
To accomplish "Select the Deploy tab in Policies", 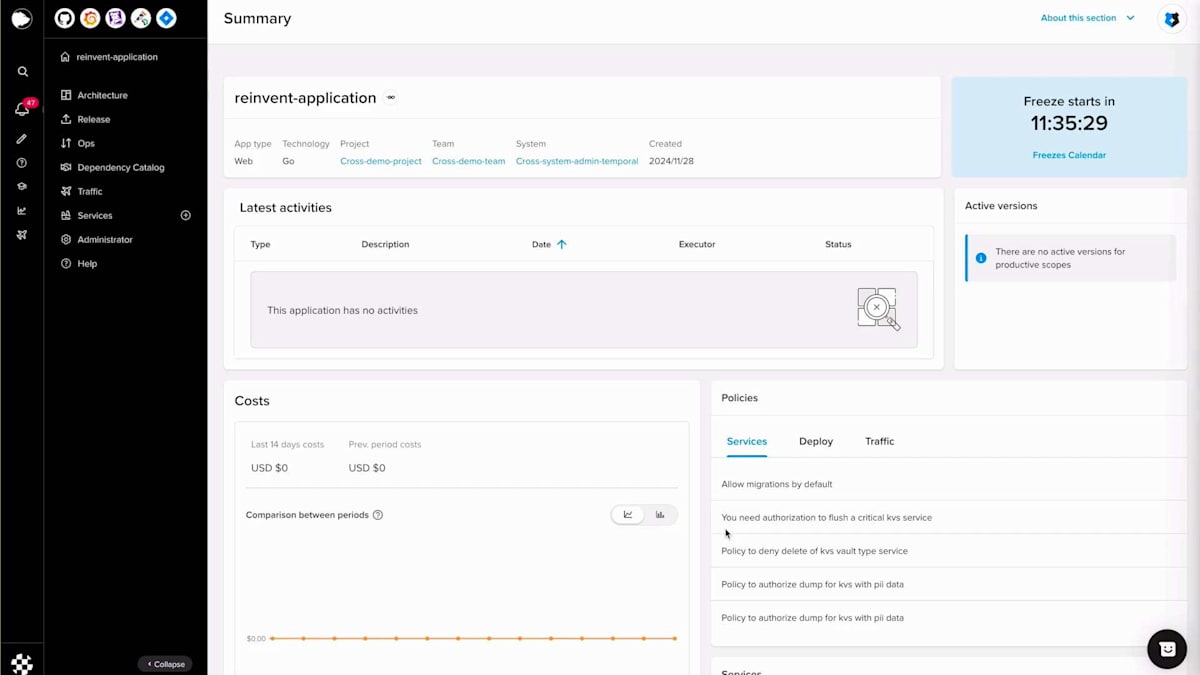I will pos(816,441).
